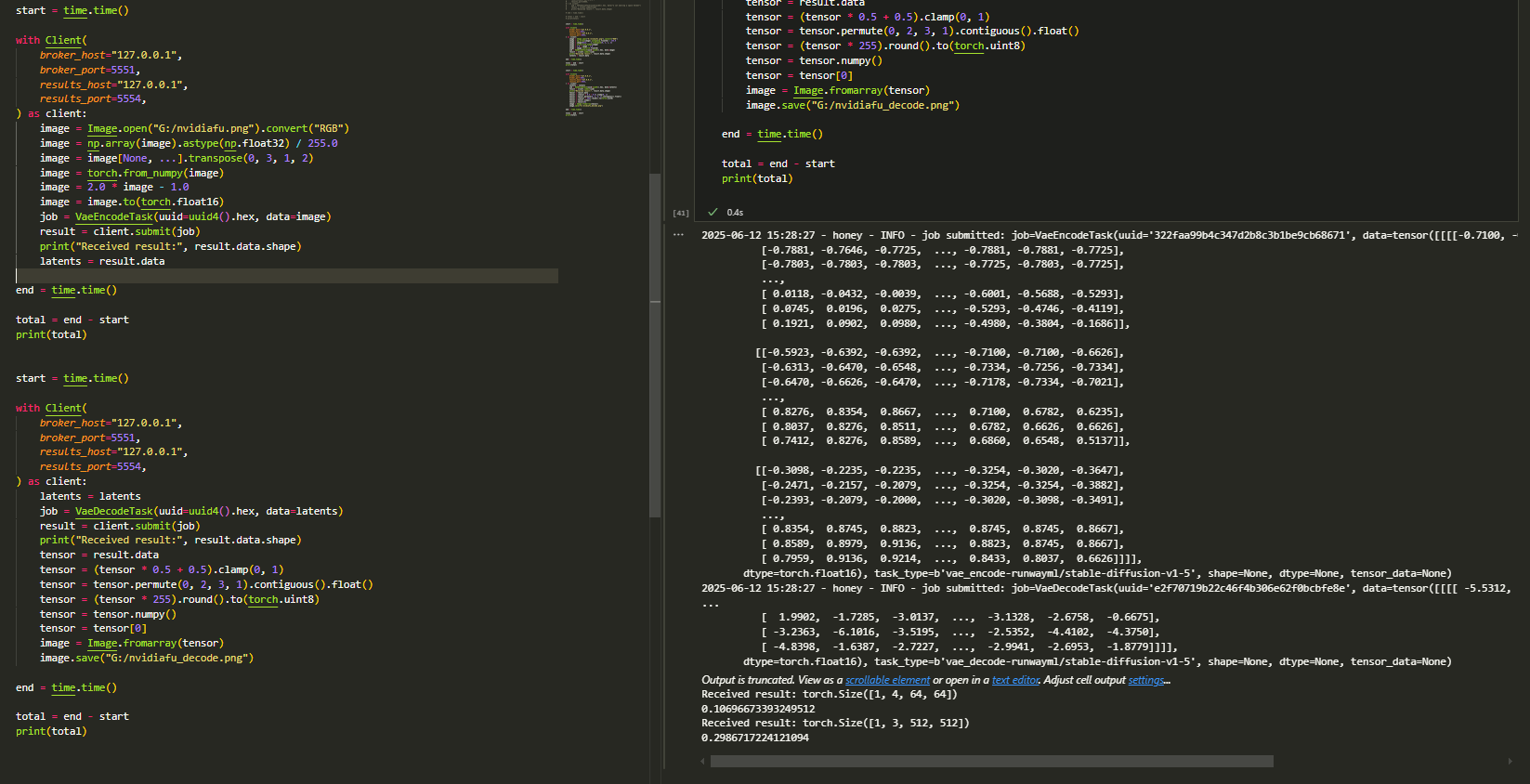Viewport: 1530px width, 784px height.
Task: Click right pane image.save nvidiafu_decode.png line
Action: tap(853, 105)
